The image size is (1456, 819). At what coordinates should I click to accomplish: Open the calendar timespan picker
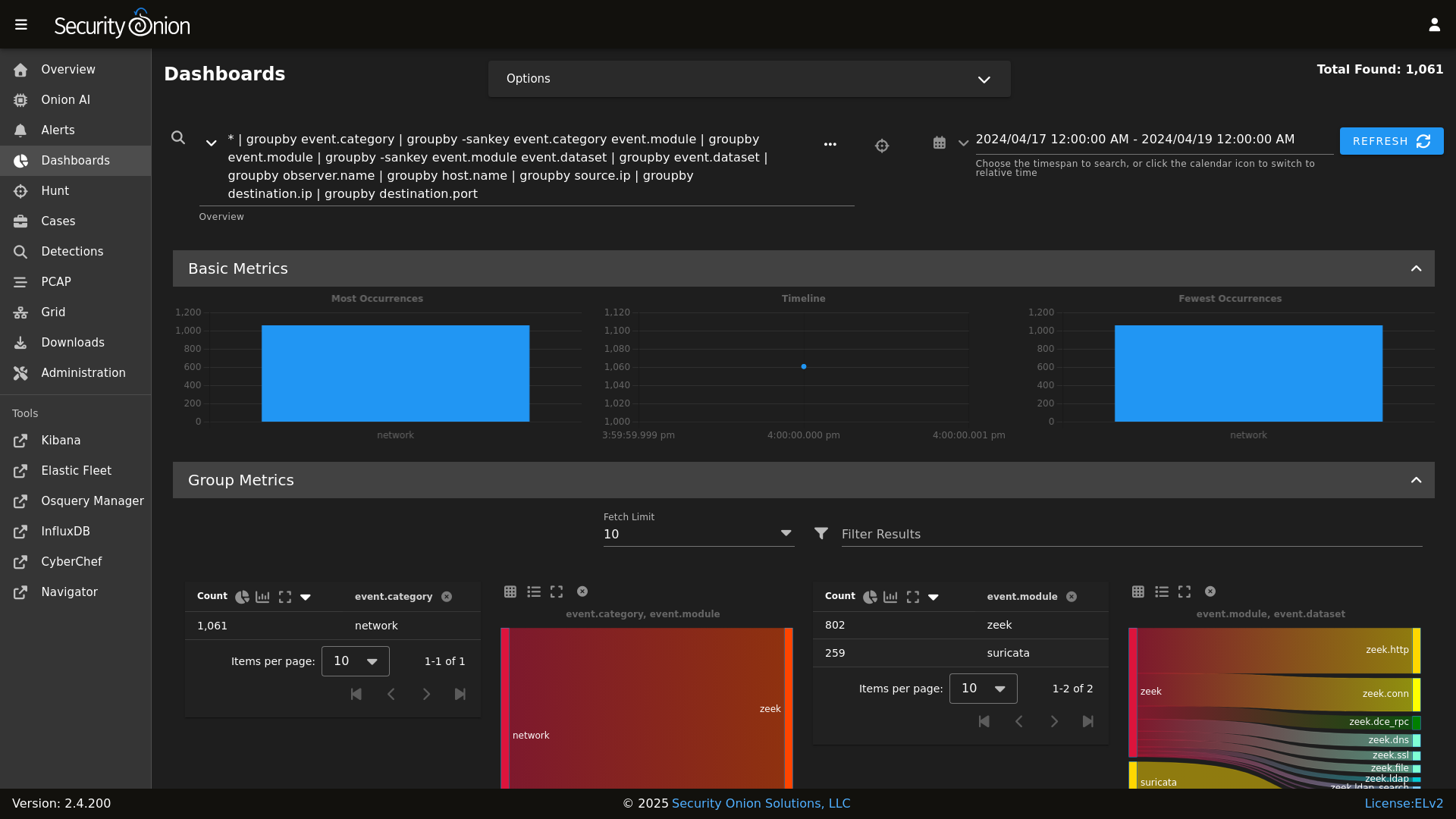pyautogui.click(x=940, y=143)
